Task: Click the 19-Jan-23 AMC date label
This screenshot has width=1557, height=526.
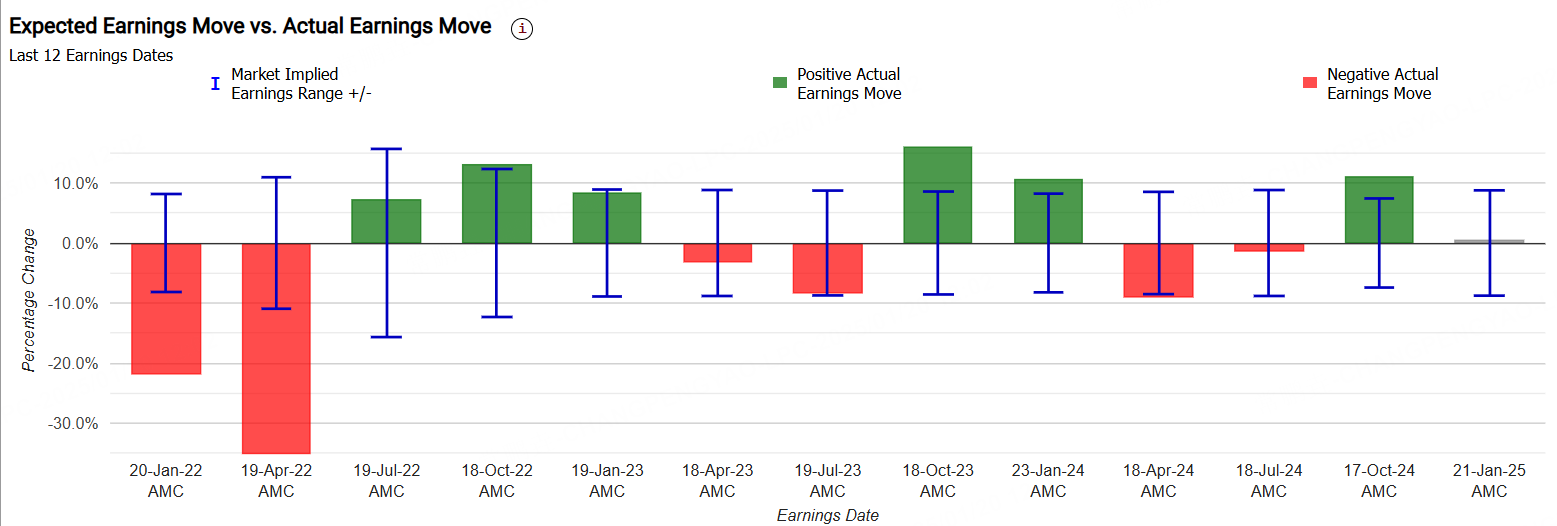Action: tap(607, 480)
